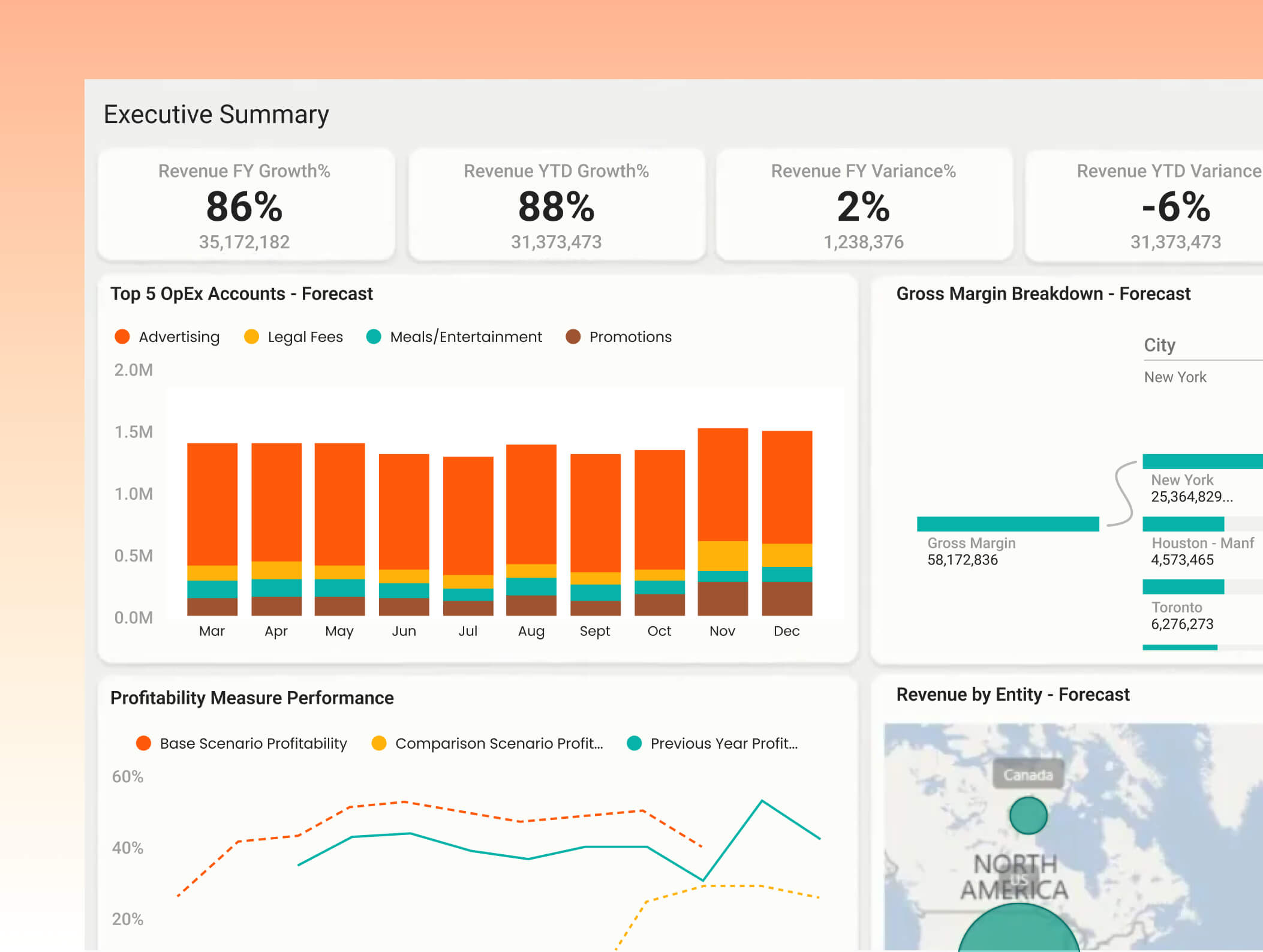The height and width of the screenshot is (952, 1263).
Task: Open the Revenue YTD Growth% card
Action: click(x=557, y=205)
